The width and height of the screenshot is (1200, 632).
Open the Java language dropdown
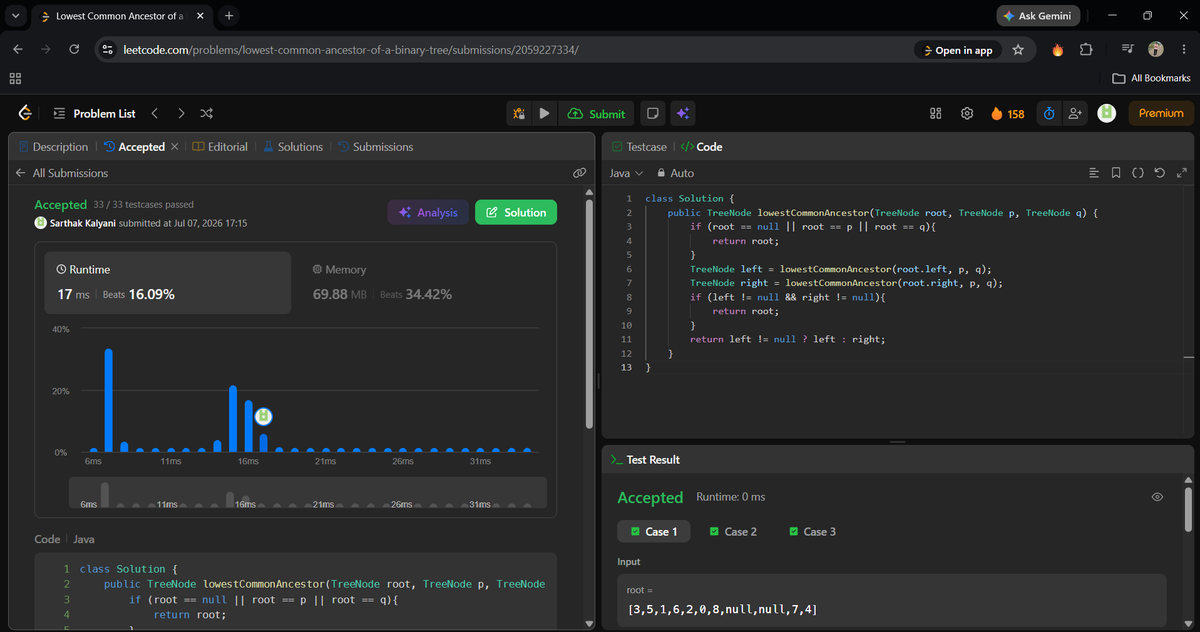625,173
